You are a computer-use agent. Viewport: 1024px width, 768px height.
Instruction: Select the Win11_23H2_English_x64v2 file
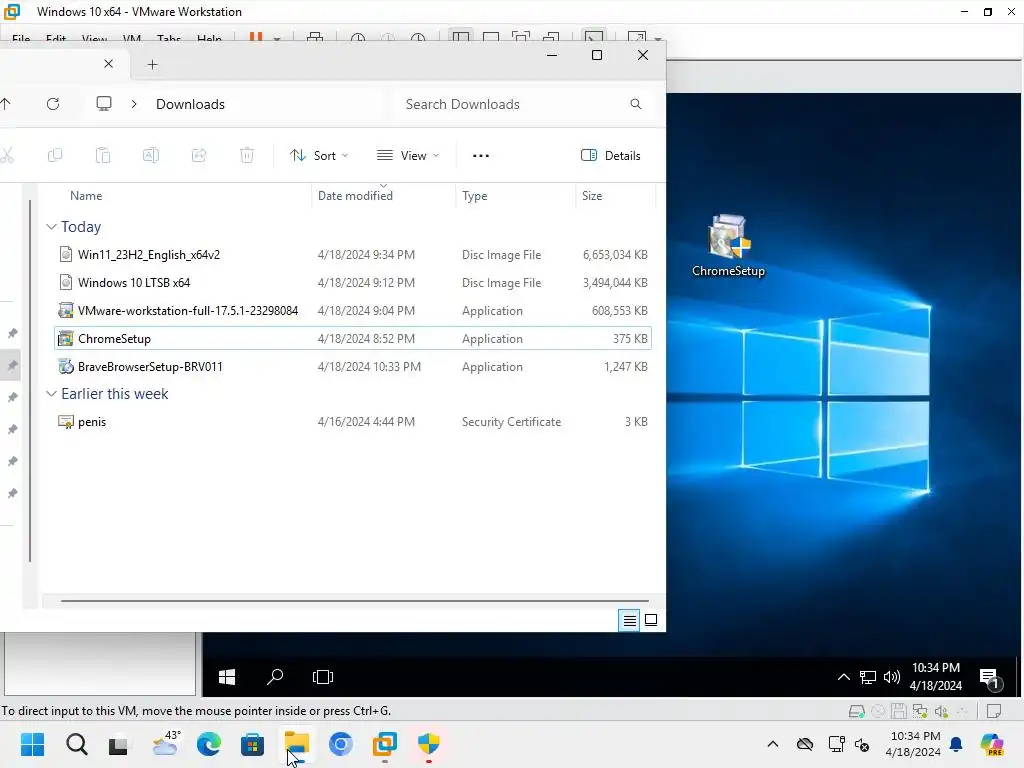pos(353,255)
